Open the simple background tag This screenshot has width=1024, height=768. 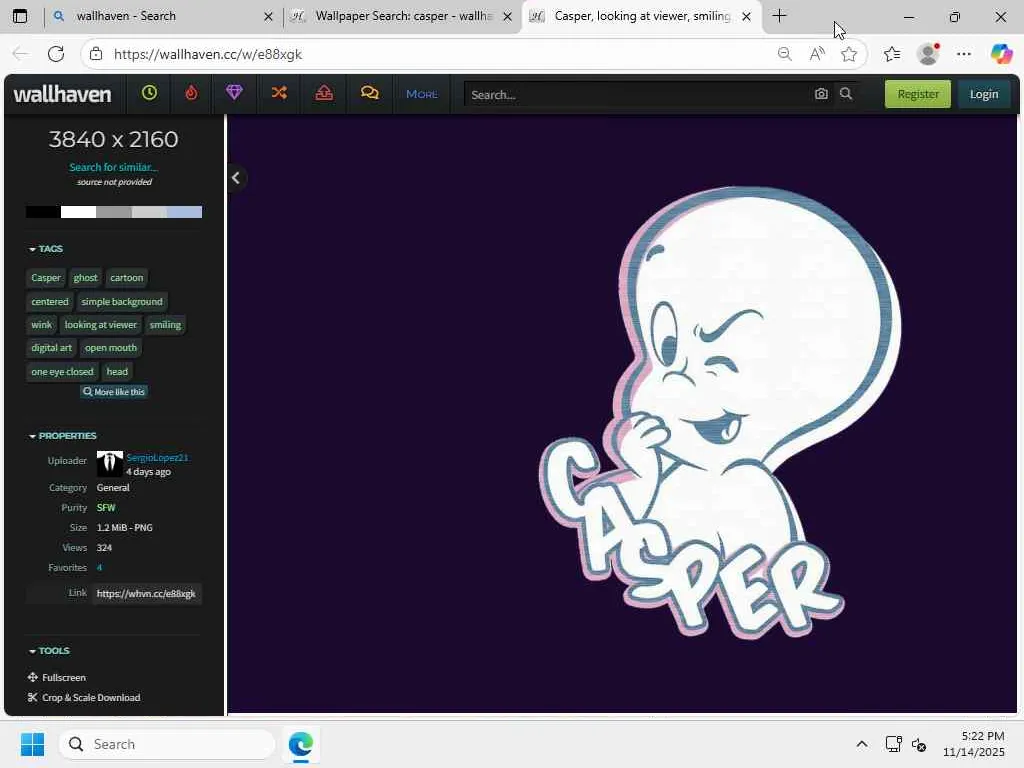(122, 302)
